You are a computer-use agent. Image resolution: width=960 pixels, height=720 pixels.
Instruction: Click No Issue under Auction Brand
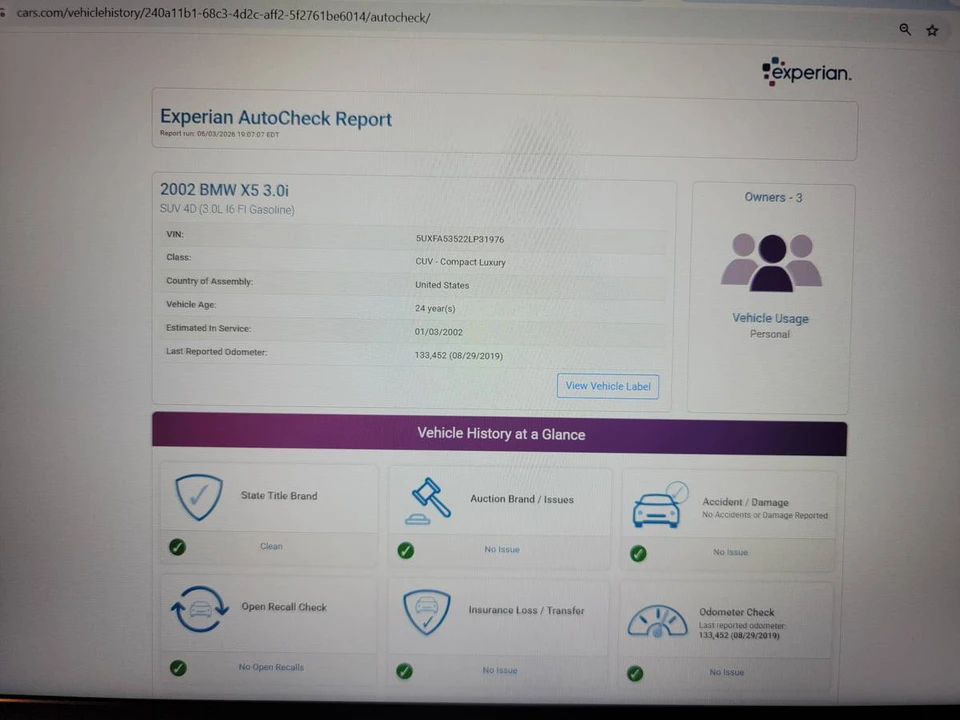point(502,550)
